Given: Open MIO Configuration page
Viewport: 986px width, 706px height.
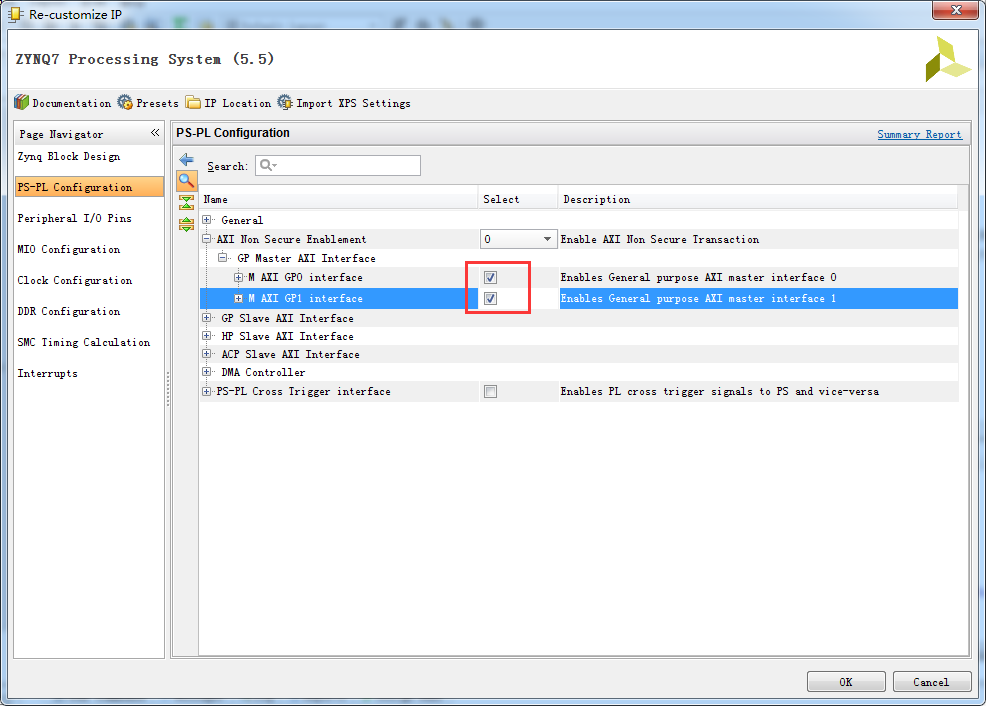Looking at the screenshot, I should 69,250.
